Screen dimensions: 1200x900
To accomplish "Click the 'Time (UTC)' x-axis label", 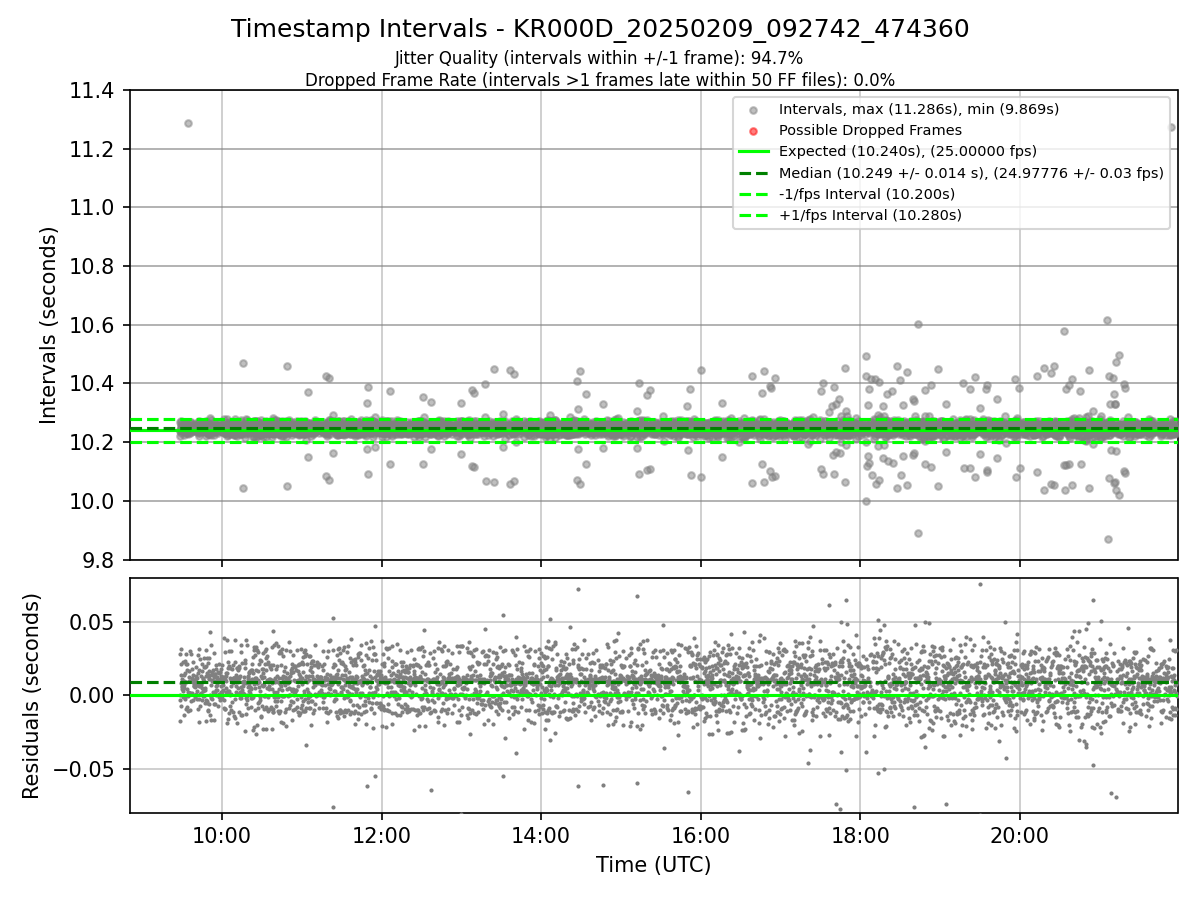I will tap(653, 865).
